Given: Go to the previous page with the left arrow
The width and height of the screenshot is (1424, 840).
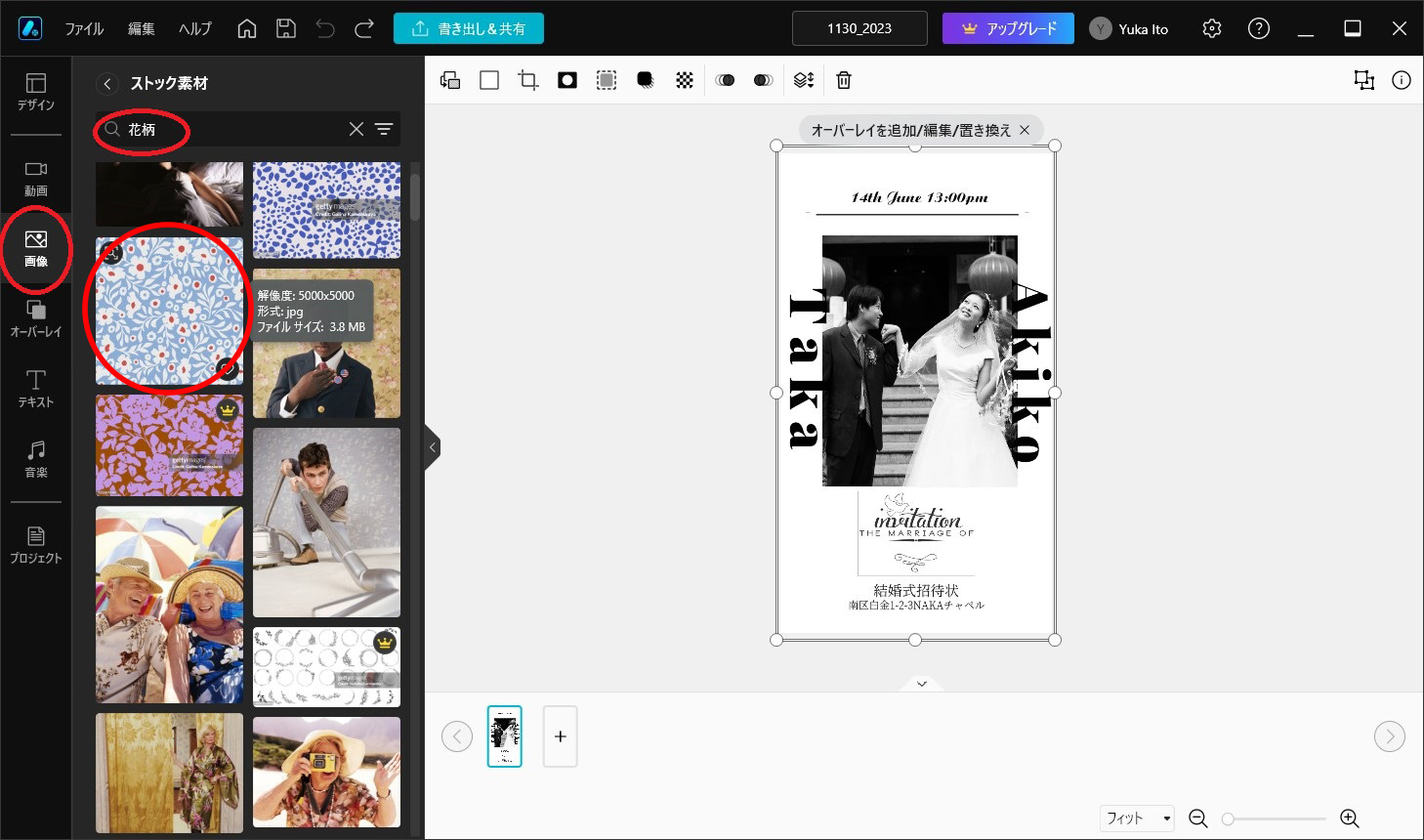Looking at the screenshot, I should tap(457, 736).
